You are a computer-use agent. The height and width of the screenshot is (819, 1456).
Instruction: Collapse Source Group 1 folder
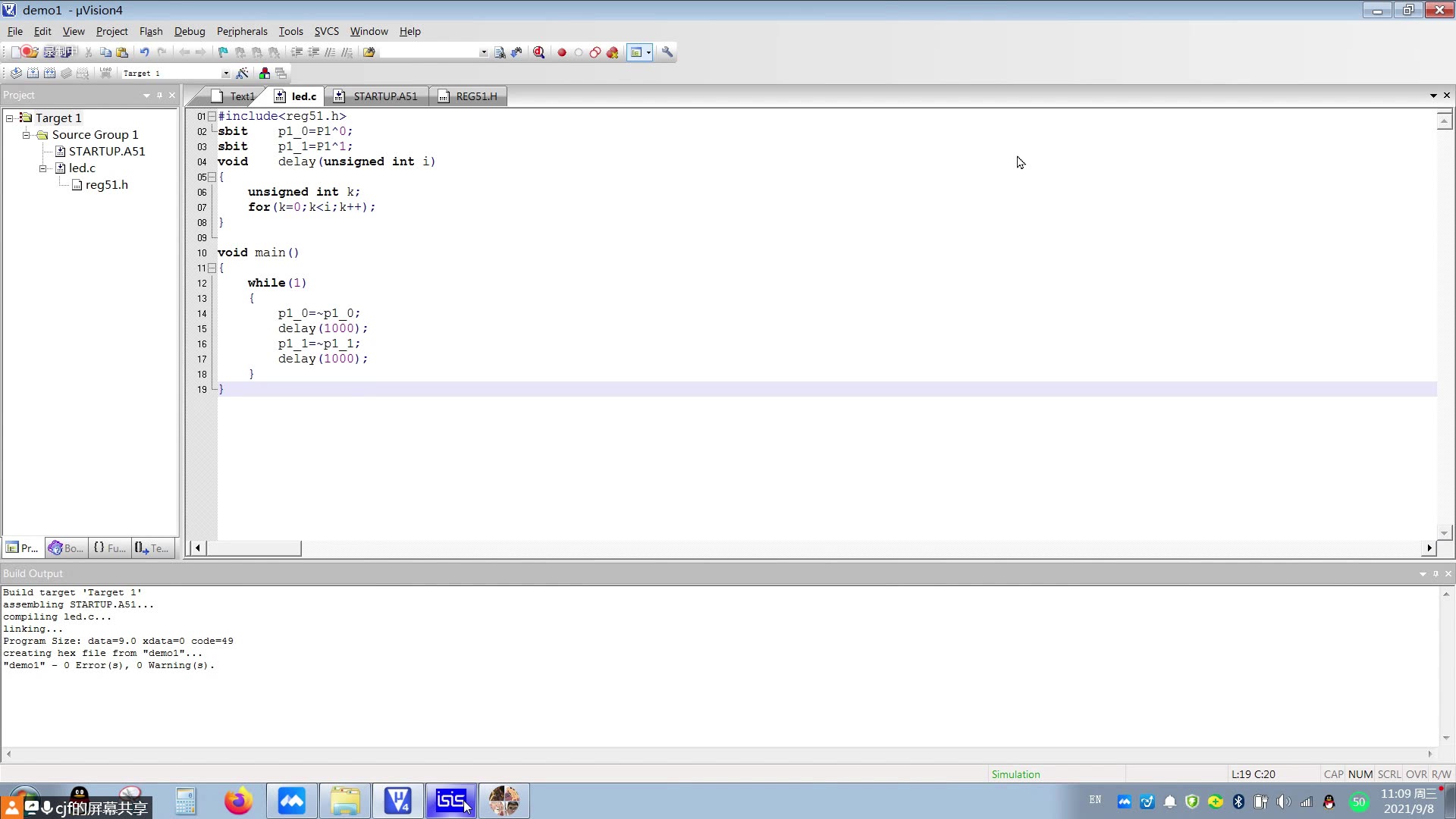click(x=27, y=135)
